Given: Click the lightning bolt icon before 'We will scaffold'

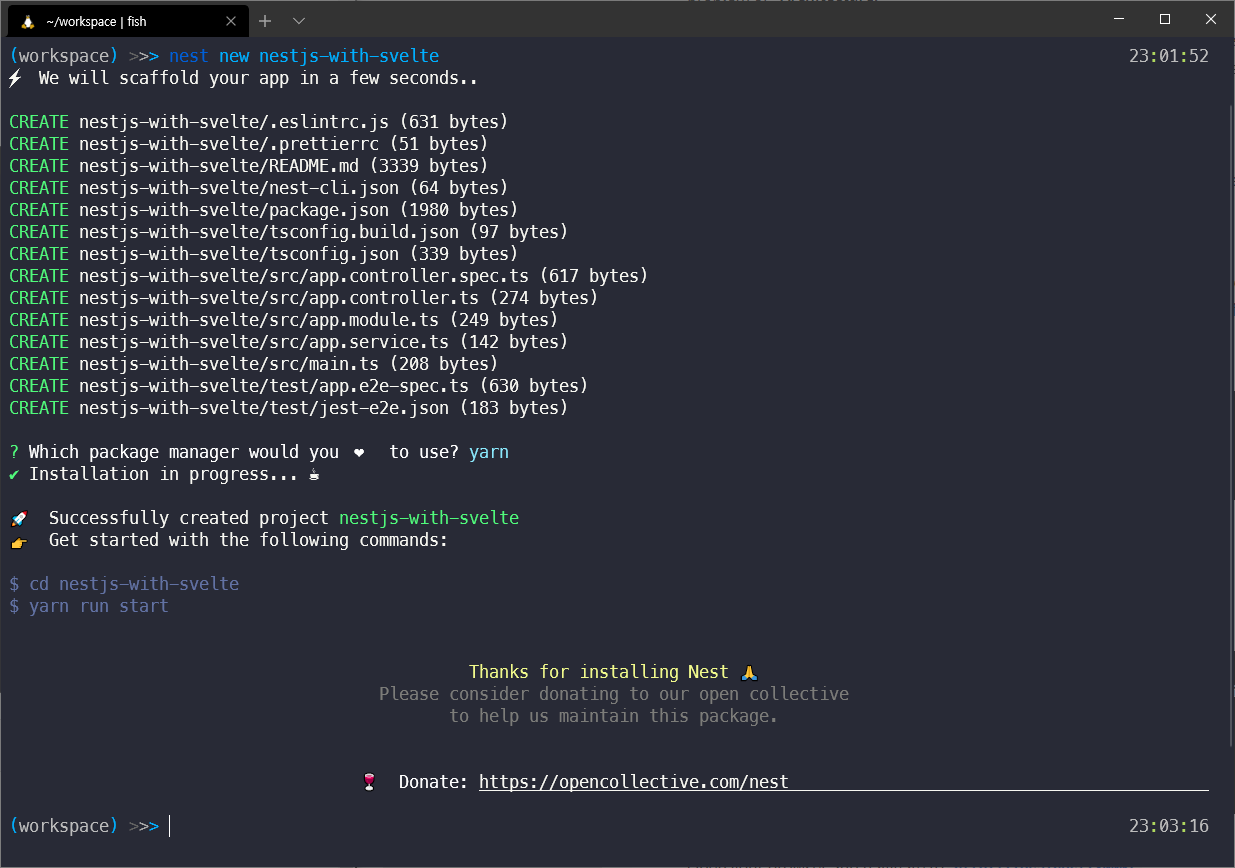Looking at the screenshot, I should 15,78.
